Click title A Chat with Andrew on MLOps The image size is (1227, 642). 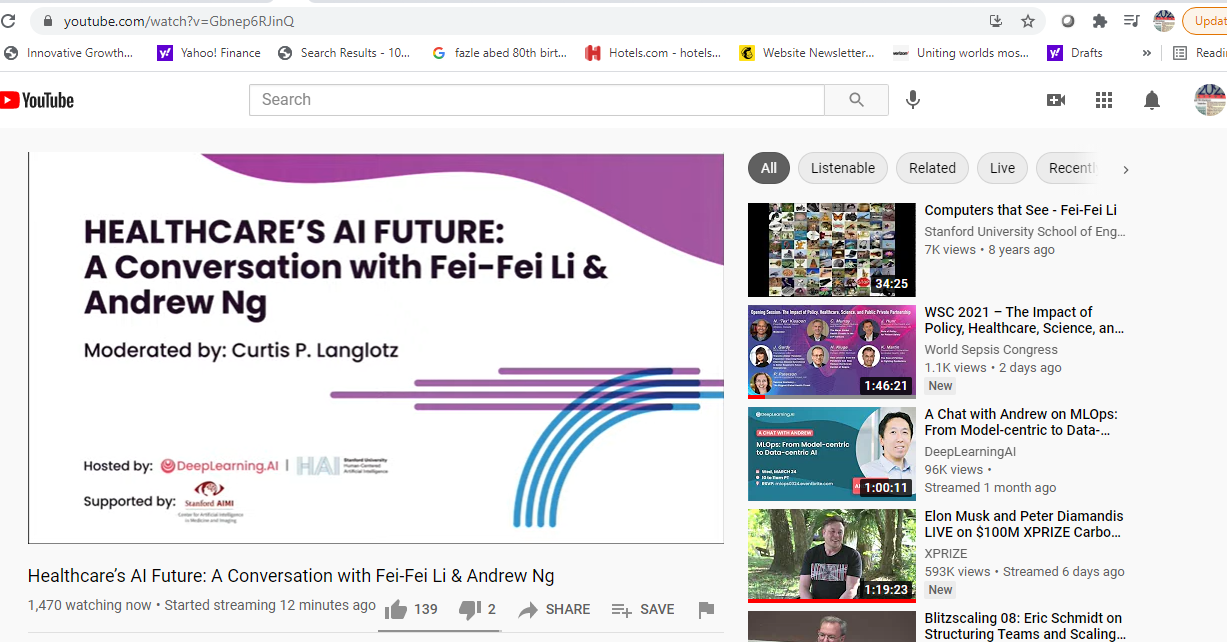(1022, 422)
